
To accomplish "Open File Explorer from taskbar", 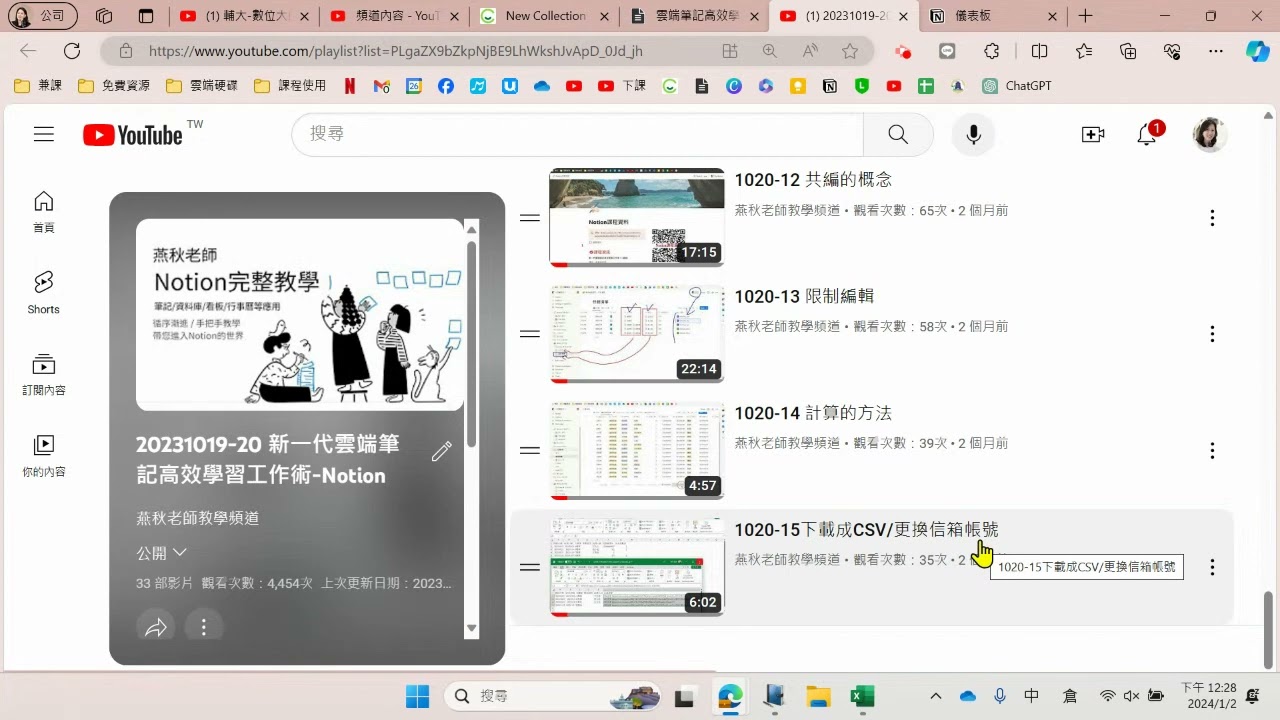I will pos(818,696).
